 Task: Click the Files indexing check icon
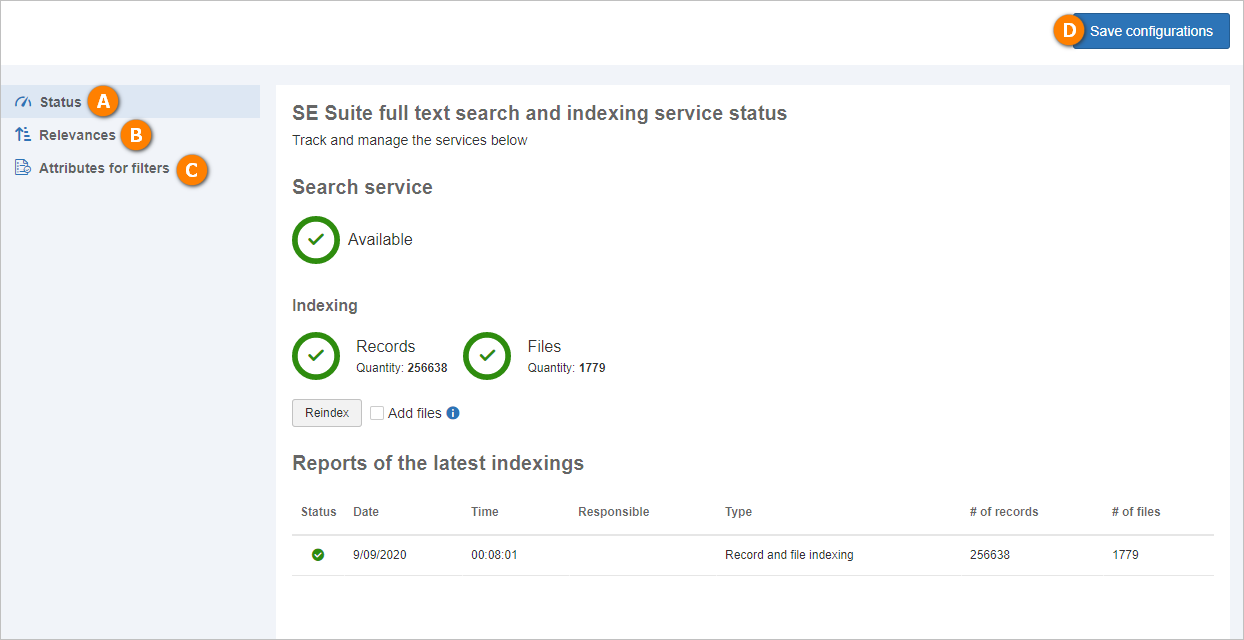click(488, 356)
